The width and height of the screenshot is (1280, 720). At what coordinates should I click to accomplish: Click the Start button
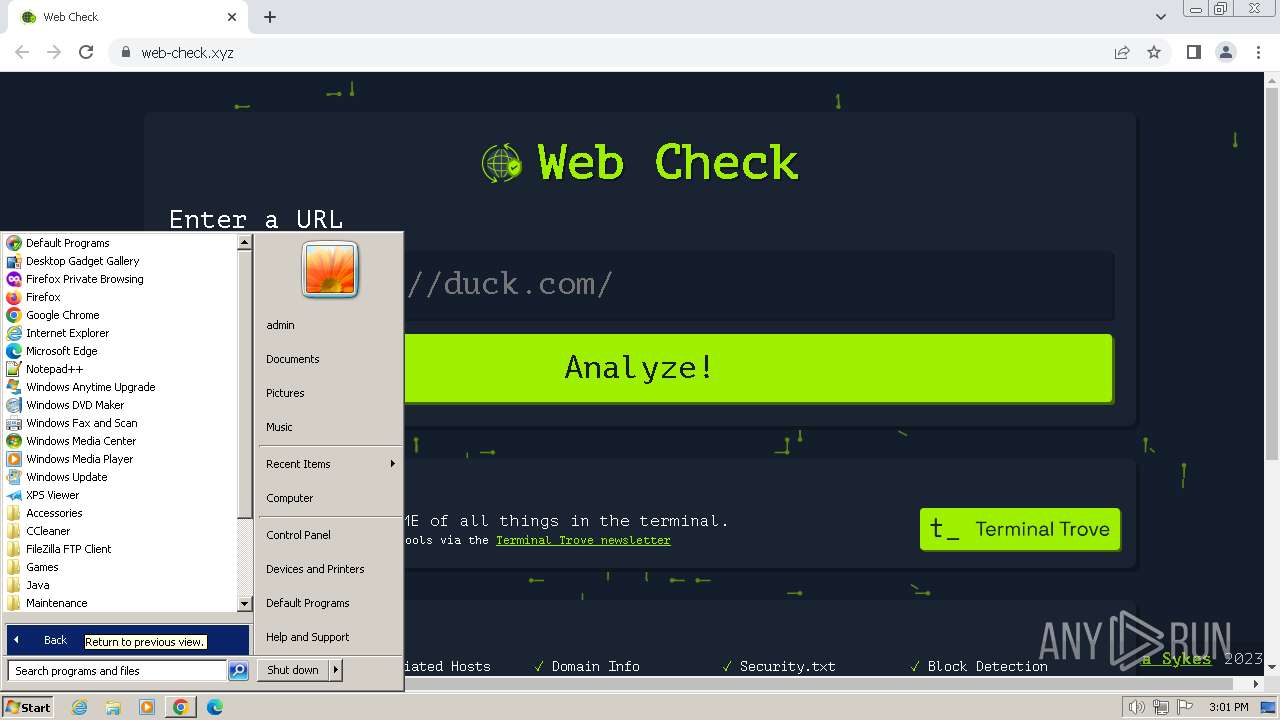click(28, 707)
